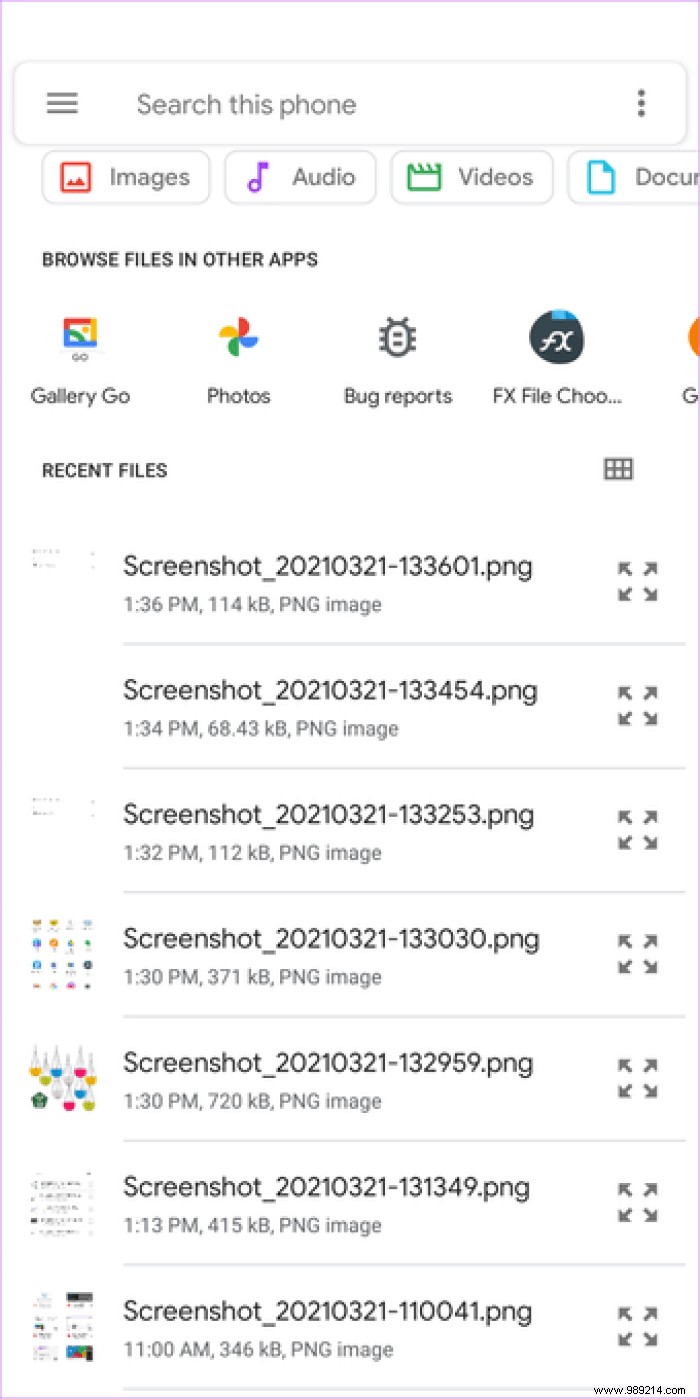Expand Screenshot_20210321-133601.png to full view
This screenshot has height=1399, width=700.
[637, 580]
